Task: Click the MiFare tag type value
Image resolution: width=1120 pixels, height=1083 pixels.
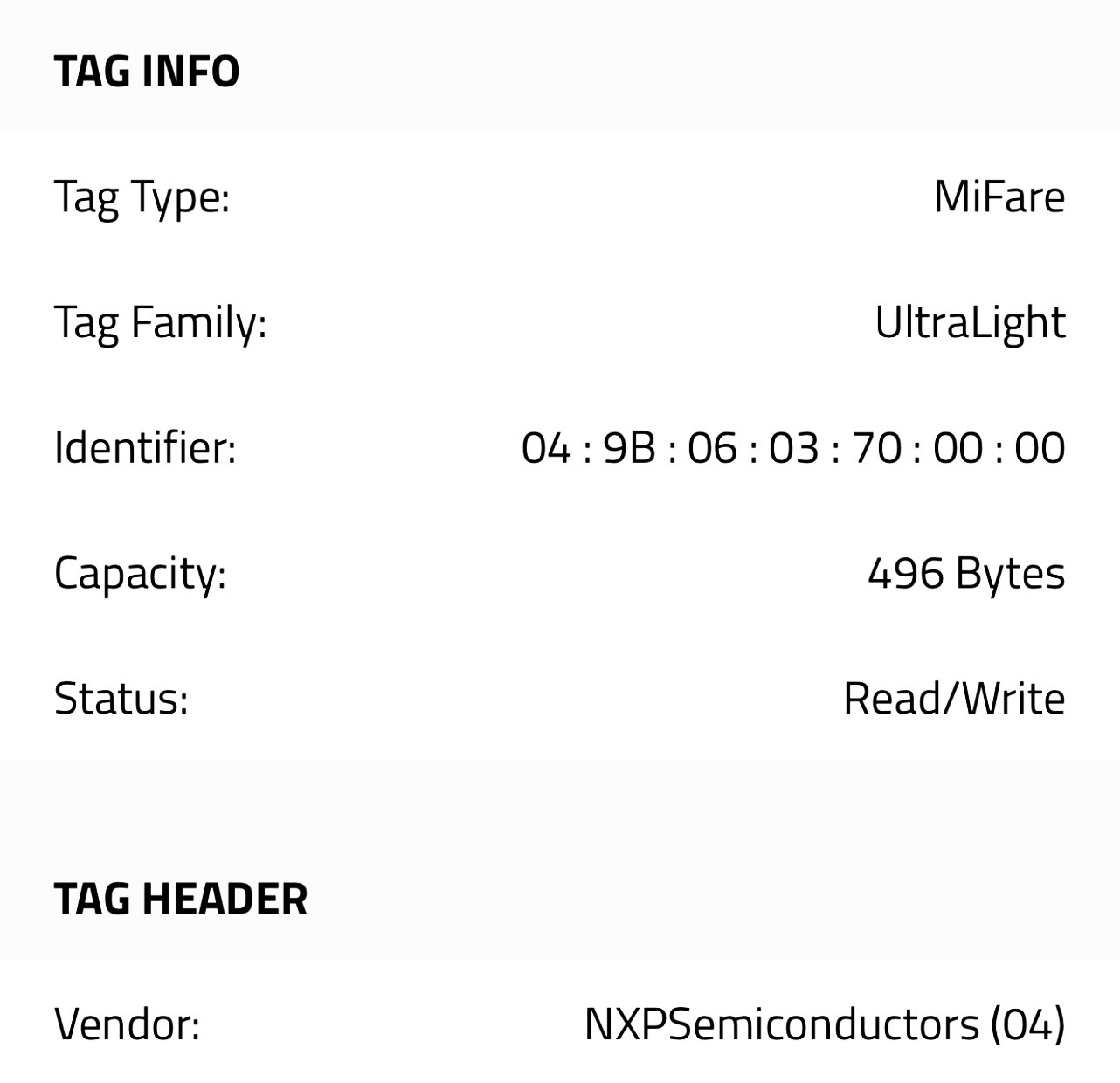Action: pyautogui.click(x=999, y=197)
